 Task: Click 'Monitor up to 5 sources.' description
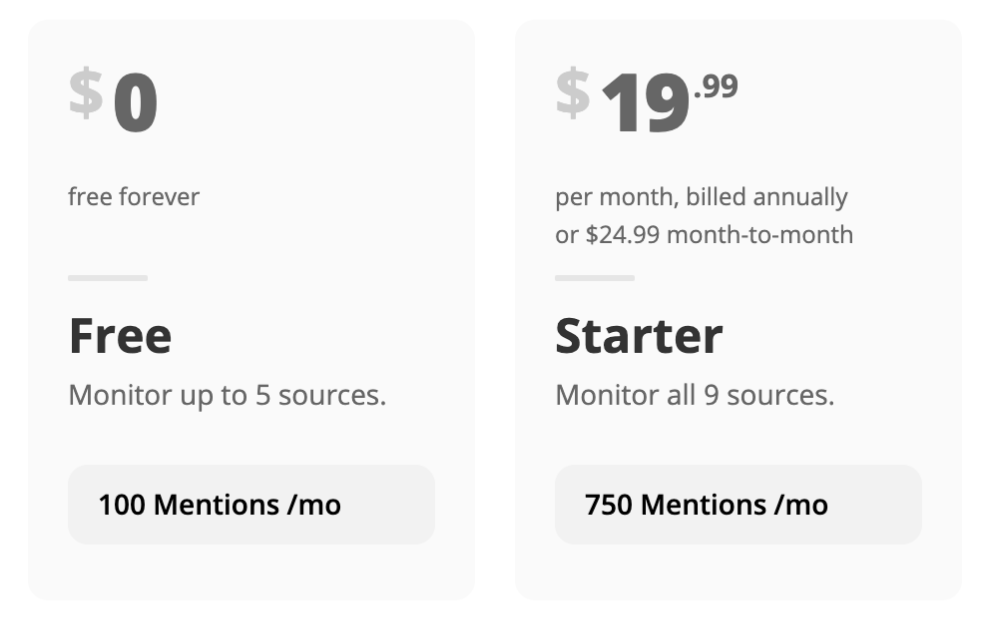coord(226,395)
